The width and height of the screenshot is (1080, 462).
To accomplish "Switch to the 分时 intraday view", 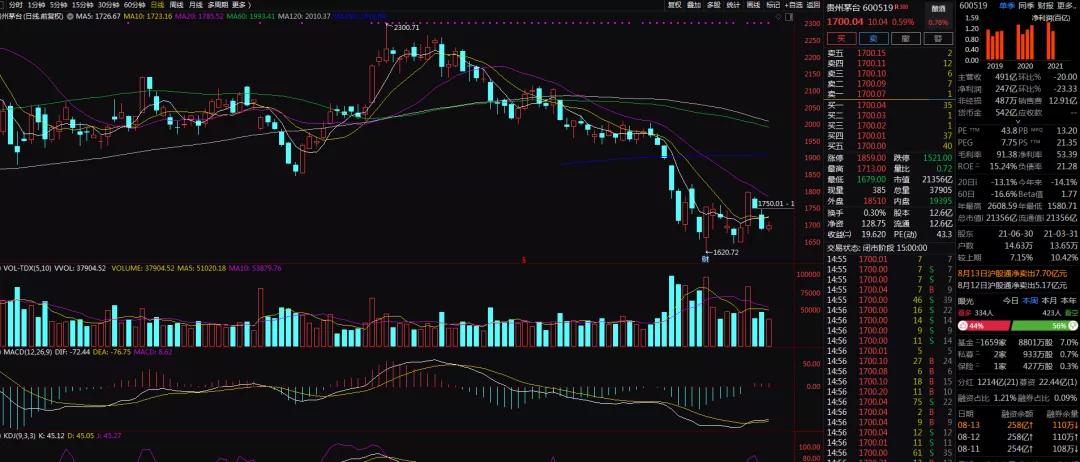I will [x=15, y=5].
